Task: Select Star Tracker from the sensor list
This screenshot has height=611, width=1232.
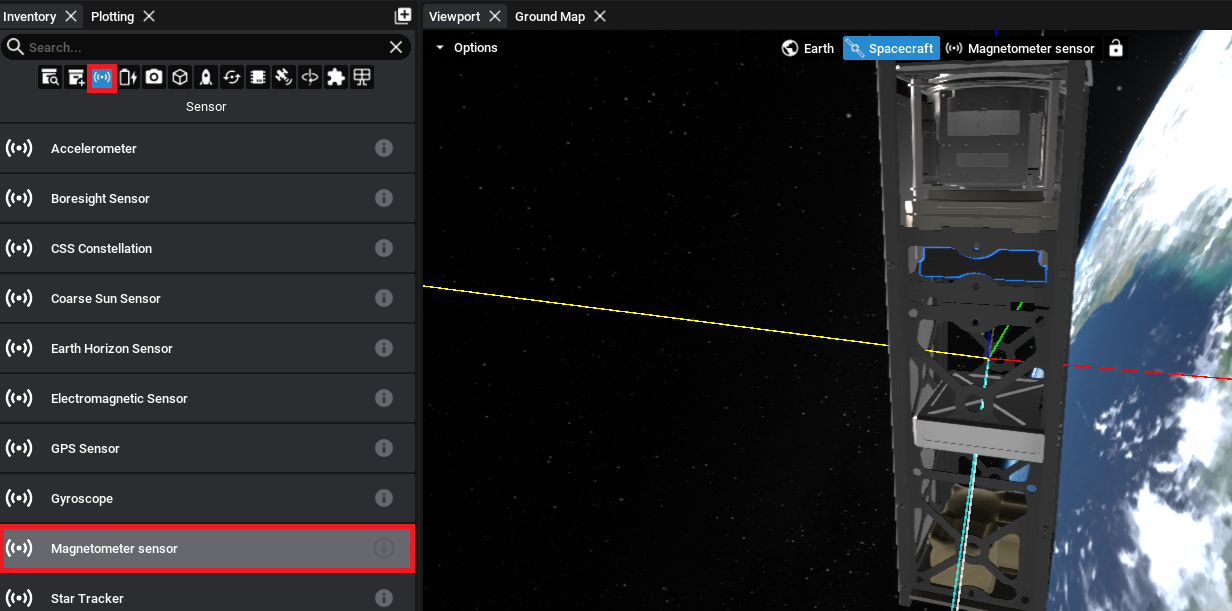Action: (x=87, y=598)
